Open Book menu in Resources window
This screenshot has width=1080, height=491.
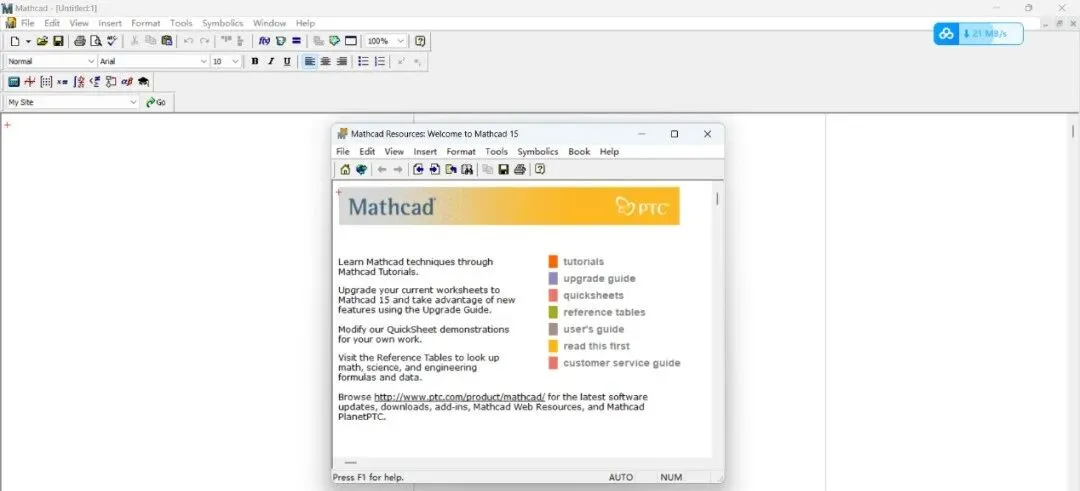(x=579, y=152)
